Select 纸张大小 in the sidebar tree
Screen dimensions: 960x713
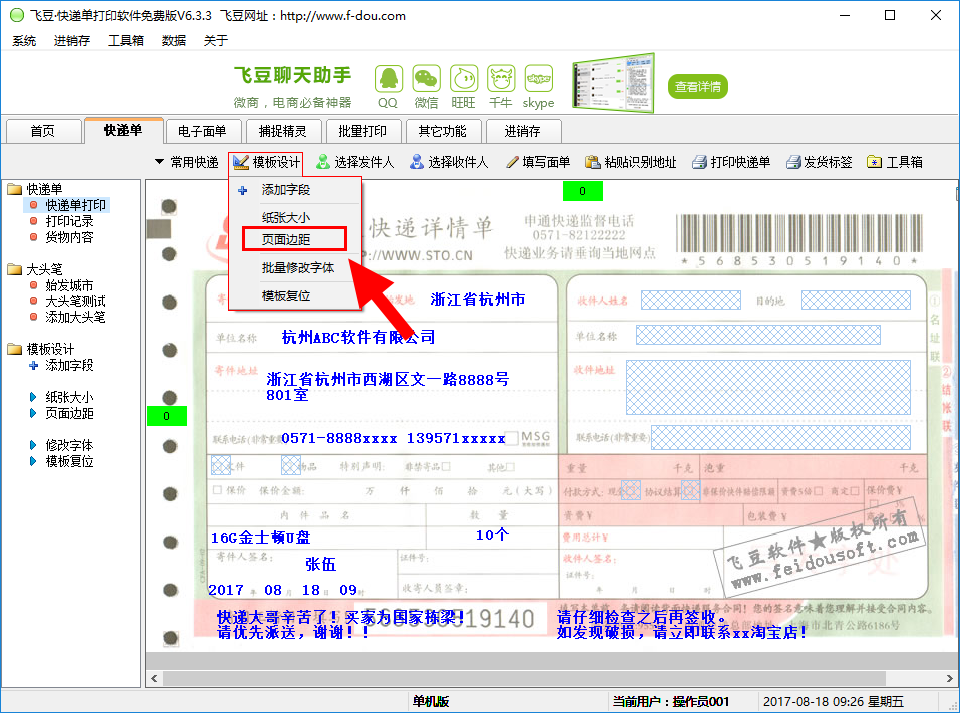(x=69, y=397)
